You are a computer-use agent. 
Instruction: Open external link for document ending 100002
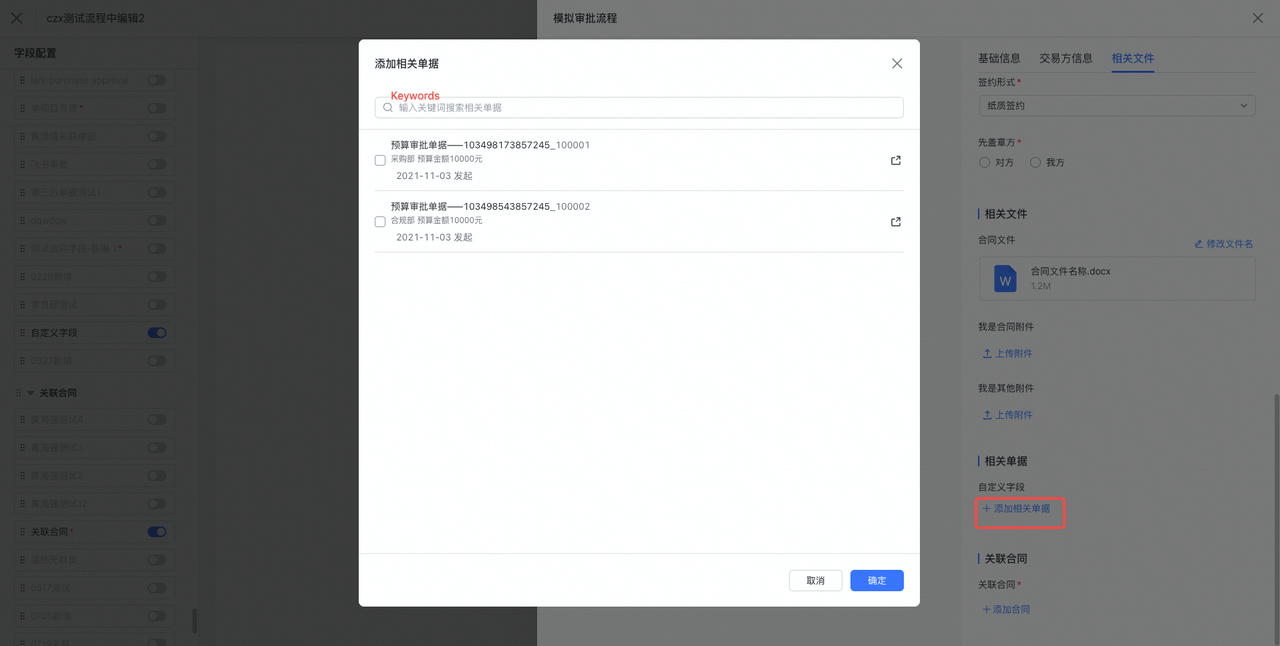[x=896, y=222]
